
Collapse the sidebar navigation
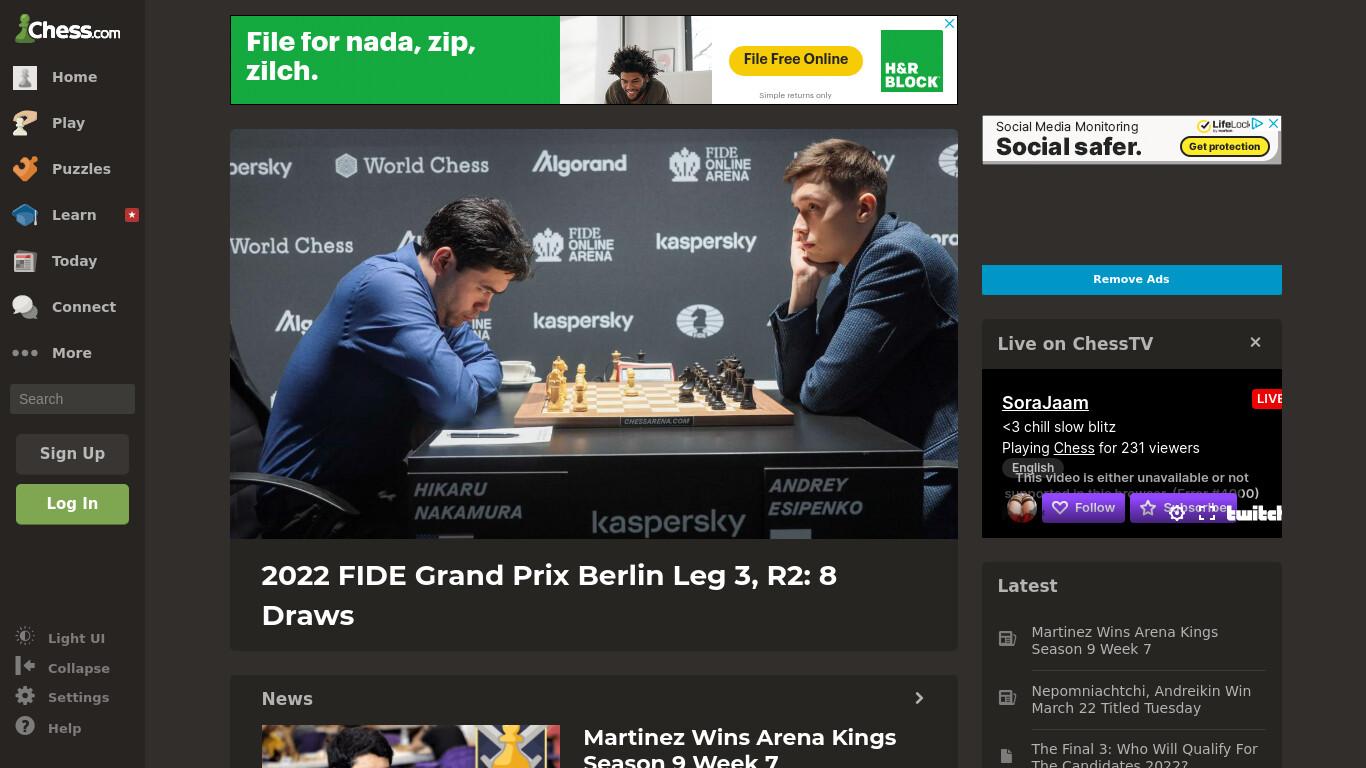pos(62,667)
